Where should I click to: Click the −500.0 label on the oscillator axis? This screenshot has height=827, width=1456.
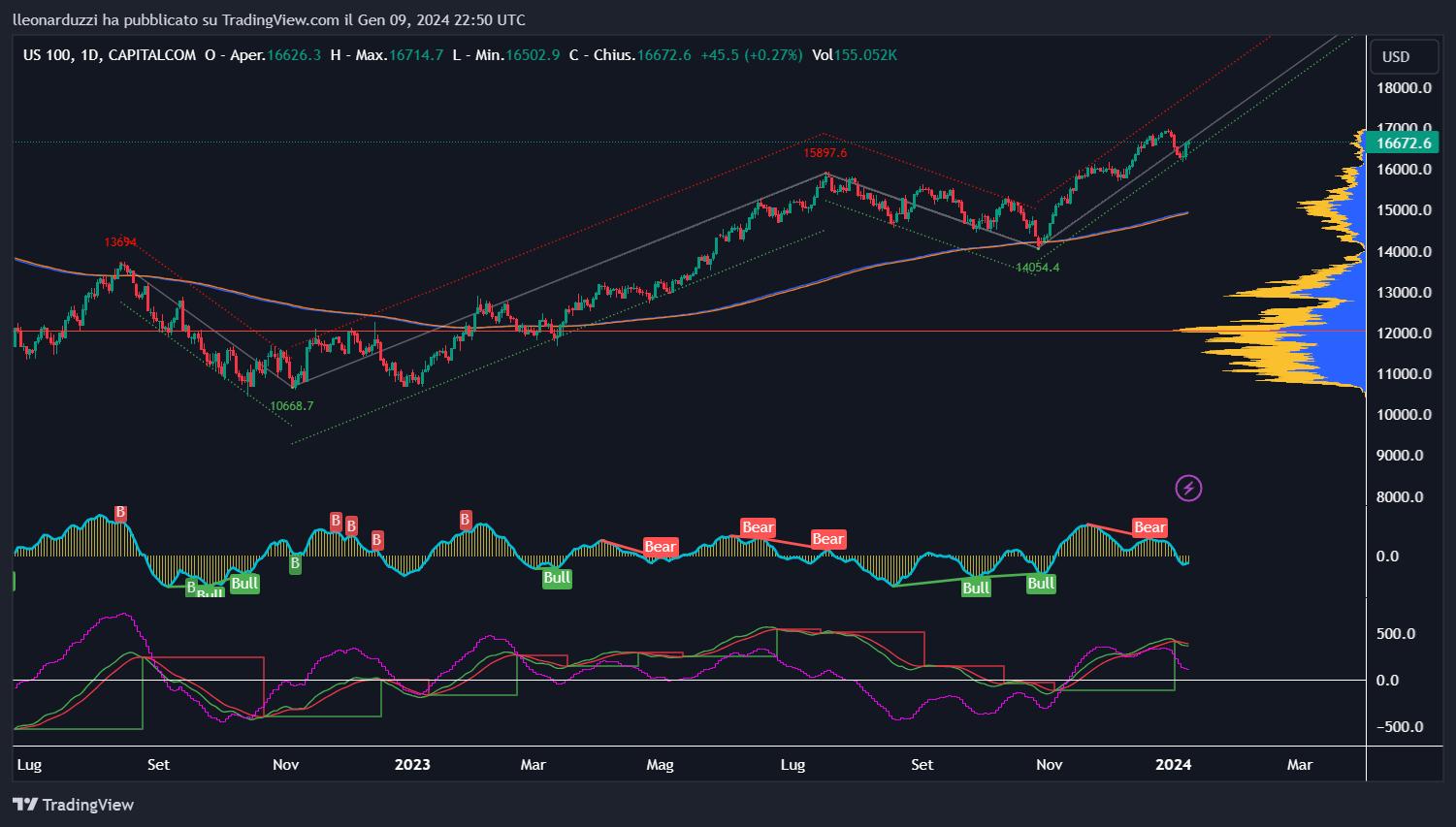tap(1401, 727)
